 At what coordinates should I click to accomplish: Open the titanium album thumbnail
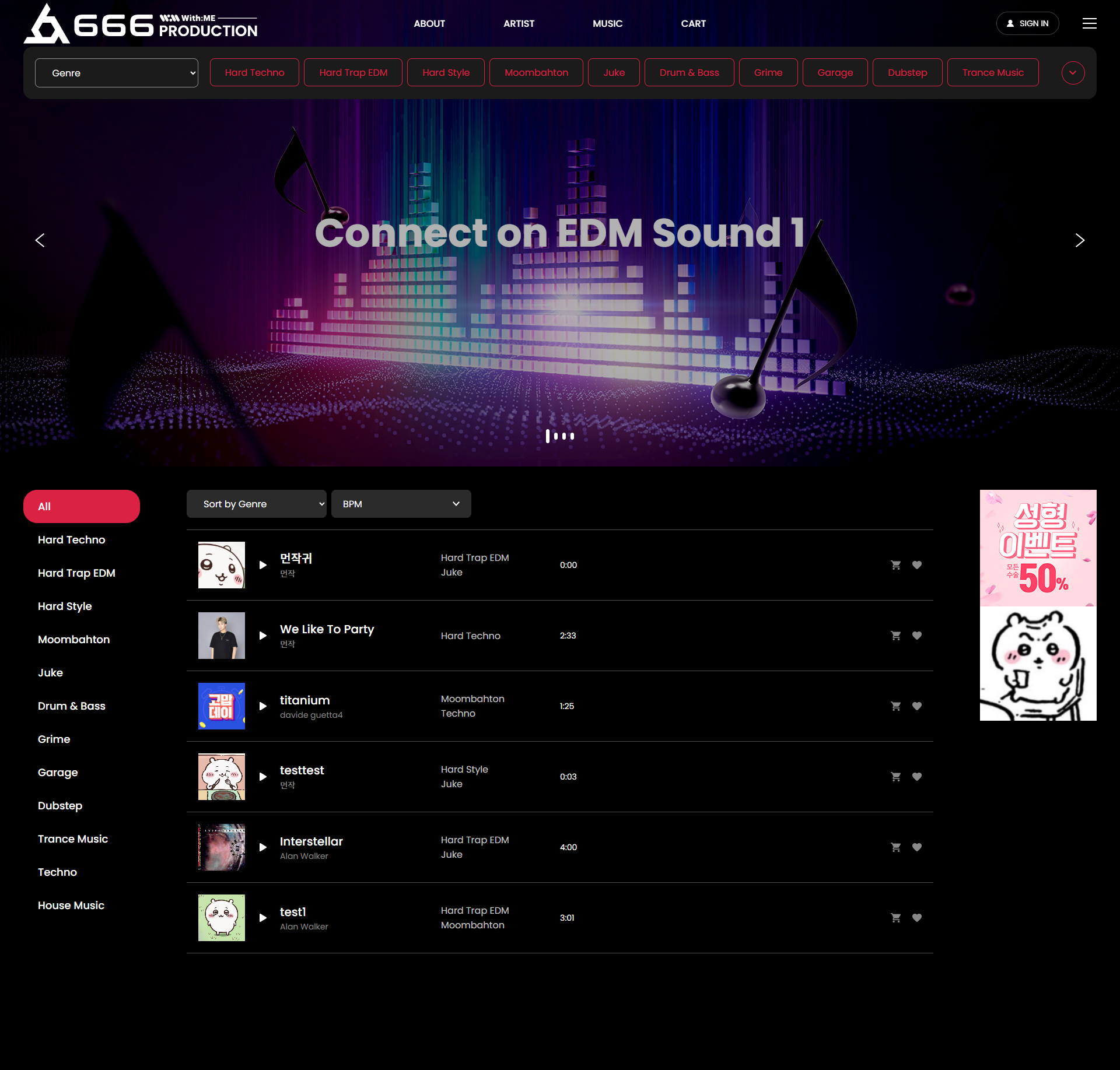click(x=222, y=706)
